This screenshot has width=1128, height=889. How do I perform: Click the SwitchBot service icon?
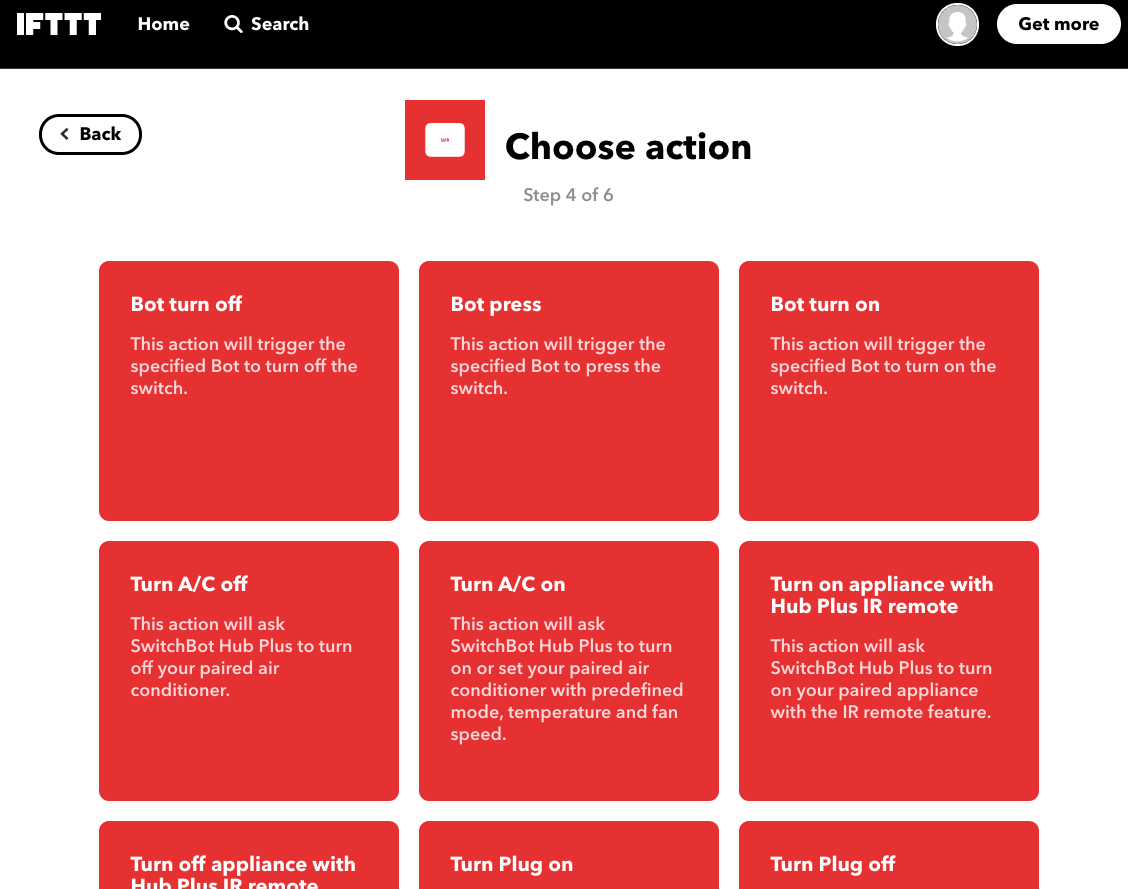[x=445, y=140]
